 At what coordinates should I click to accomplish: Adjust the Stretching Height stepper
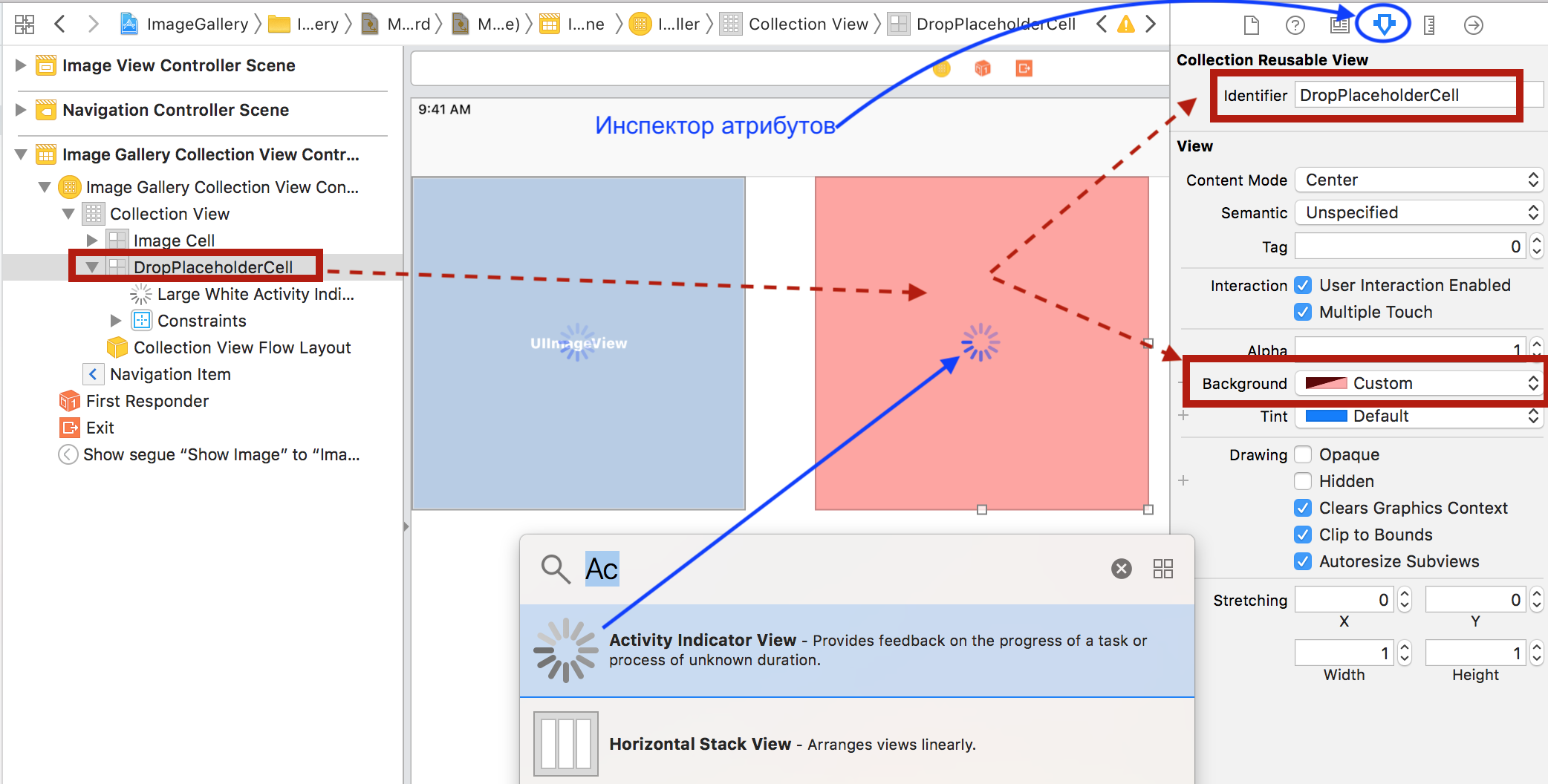tap(1537, 653)
